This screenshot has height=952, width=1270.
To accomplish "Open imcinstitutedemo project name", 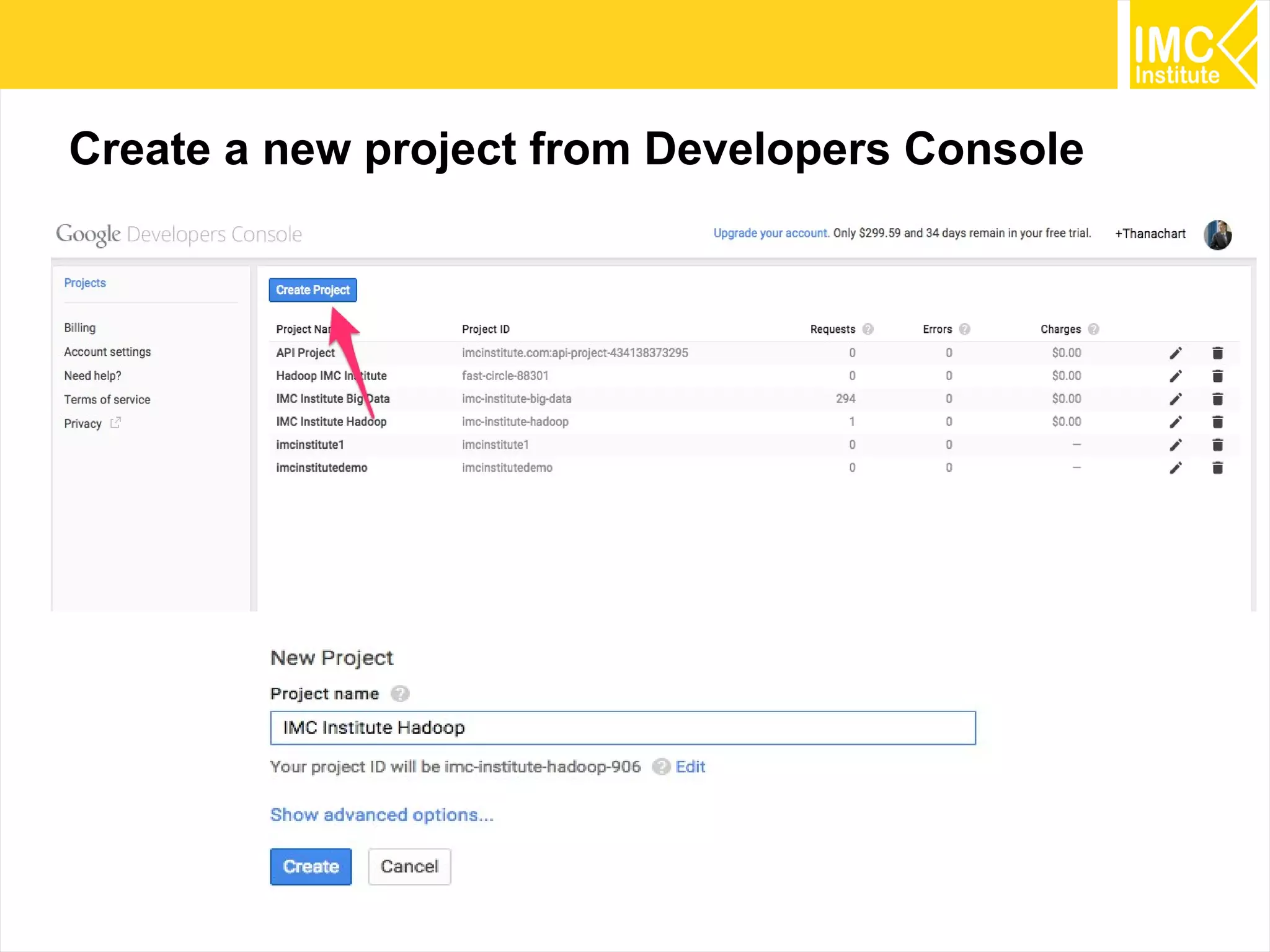I will (322, 467).
